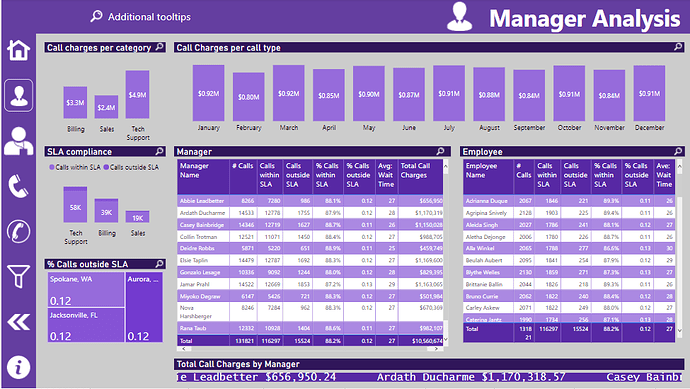Open the filter funnel icon
The height and width of the screenshot is (389, 690).
pyautogui.click(x=18, y=276)
